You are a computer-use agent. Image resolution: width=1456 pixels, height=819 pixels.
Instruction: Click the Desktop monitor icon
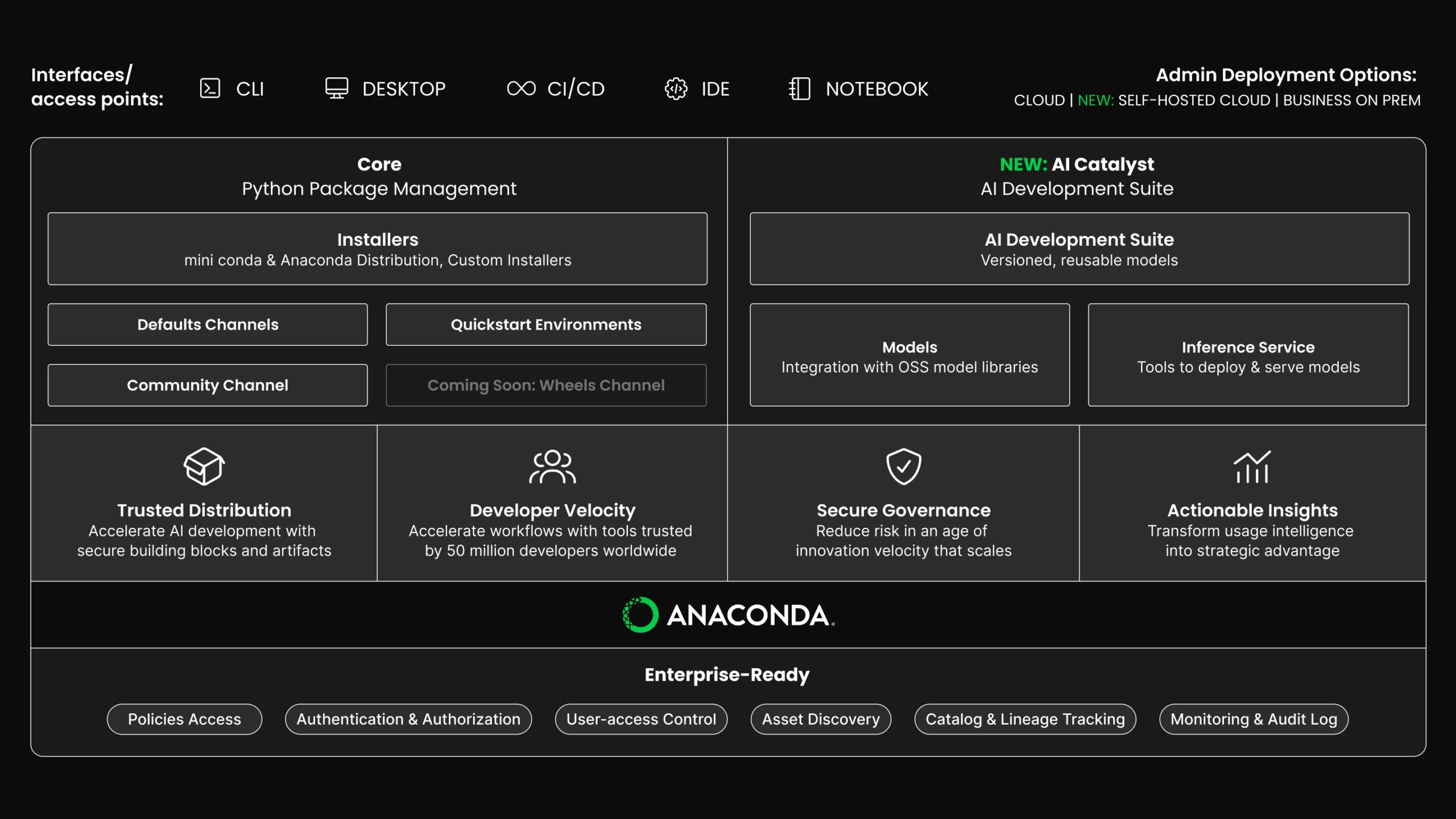point(336,88)
